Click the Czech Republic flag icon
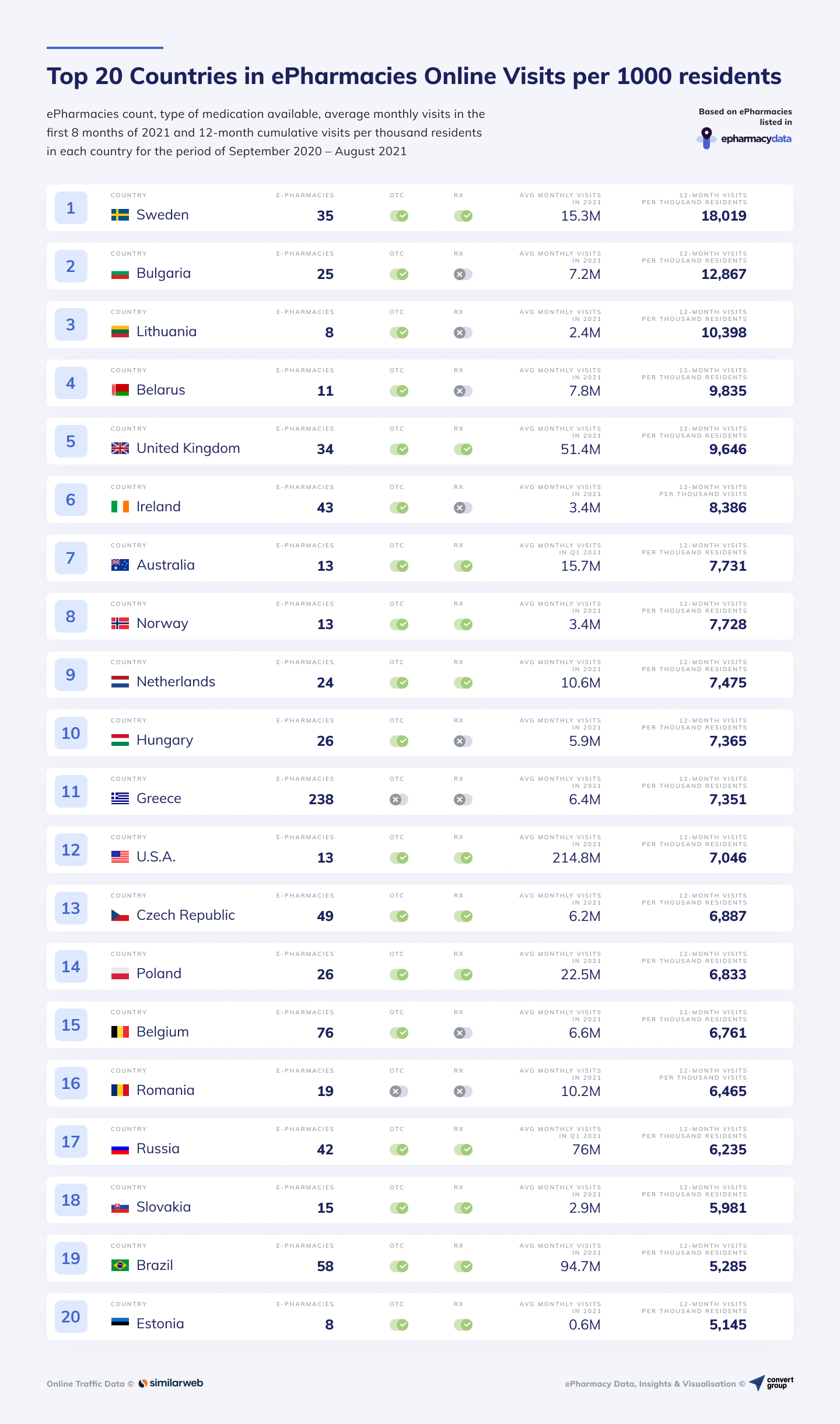 [120, 915]
